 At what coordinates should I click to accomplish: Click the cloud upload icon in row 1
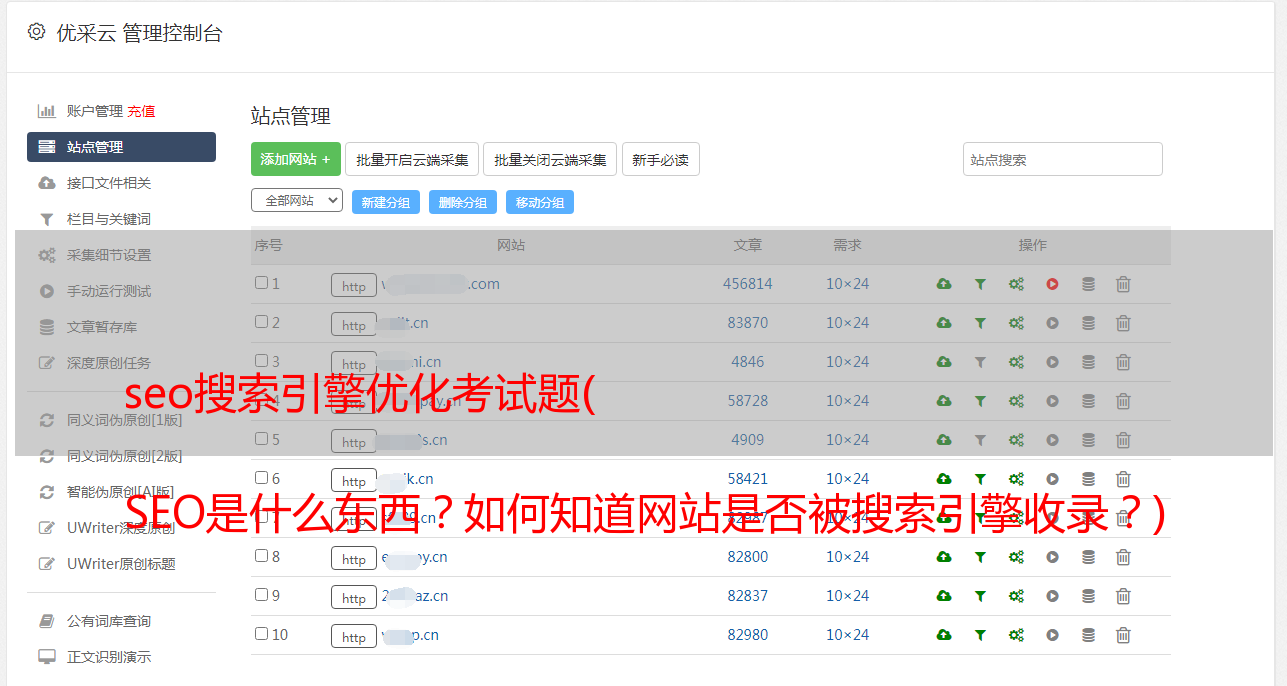pyautogui.click(x=944, y=284)
